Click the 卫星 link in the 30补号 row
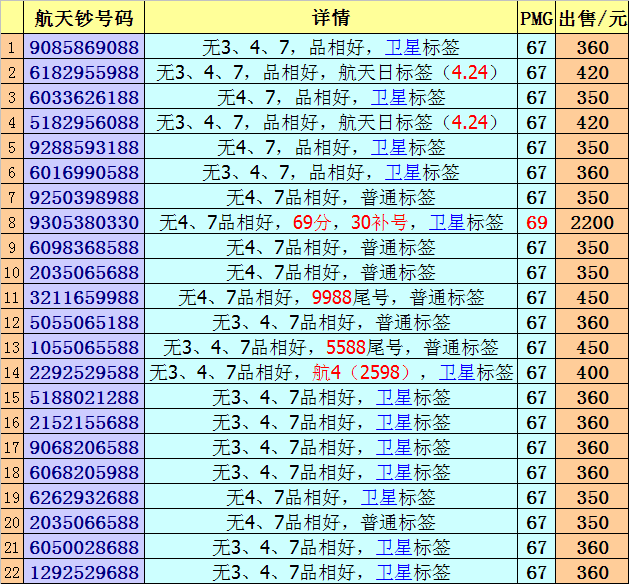This screenshot has width=629, height=584. (446, 222)
